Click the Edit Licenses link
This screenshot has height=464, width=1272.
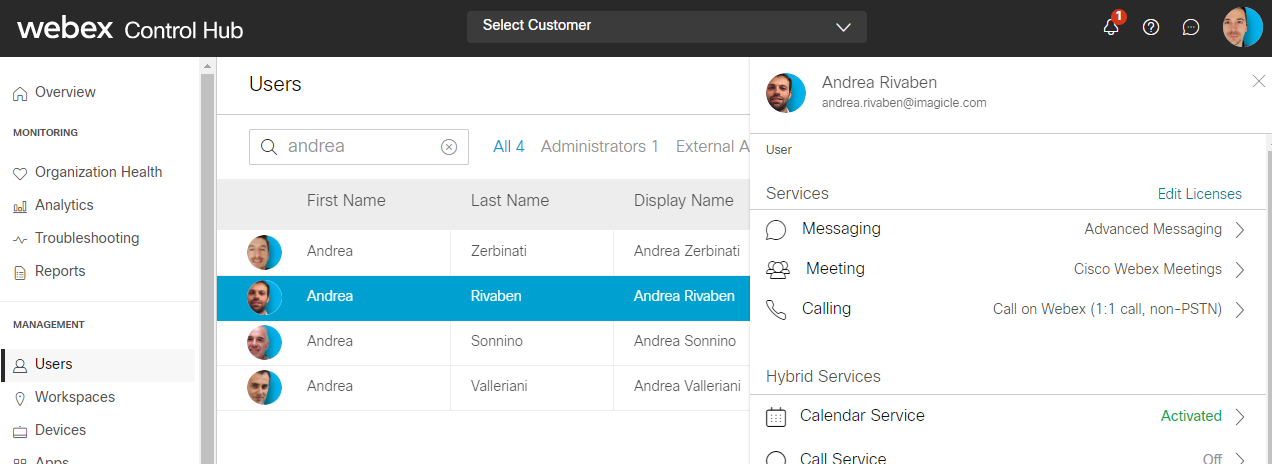[x=1199, y=194]
